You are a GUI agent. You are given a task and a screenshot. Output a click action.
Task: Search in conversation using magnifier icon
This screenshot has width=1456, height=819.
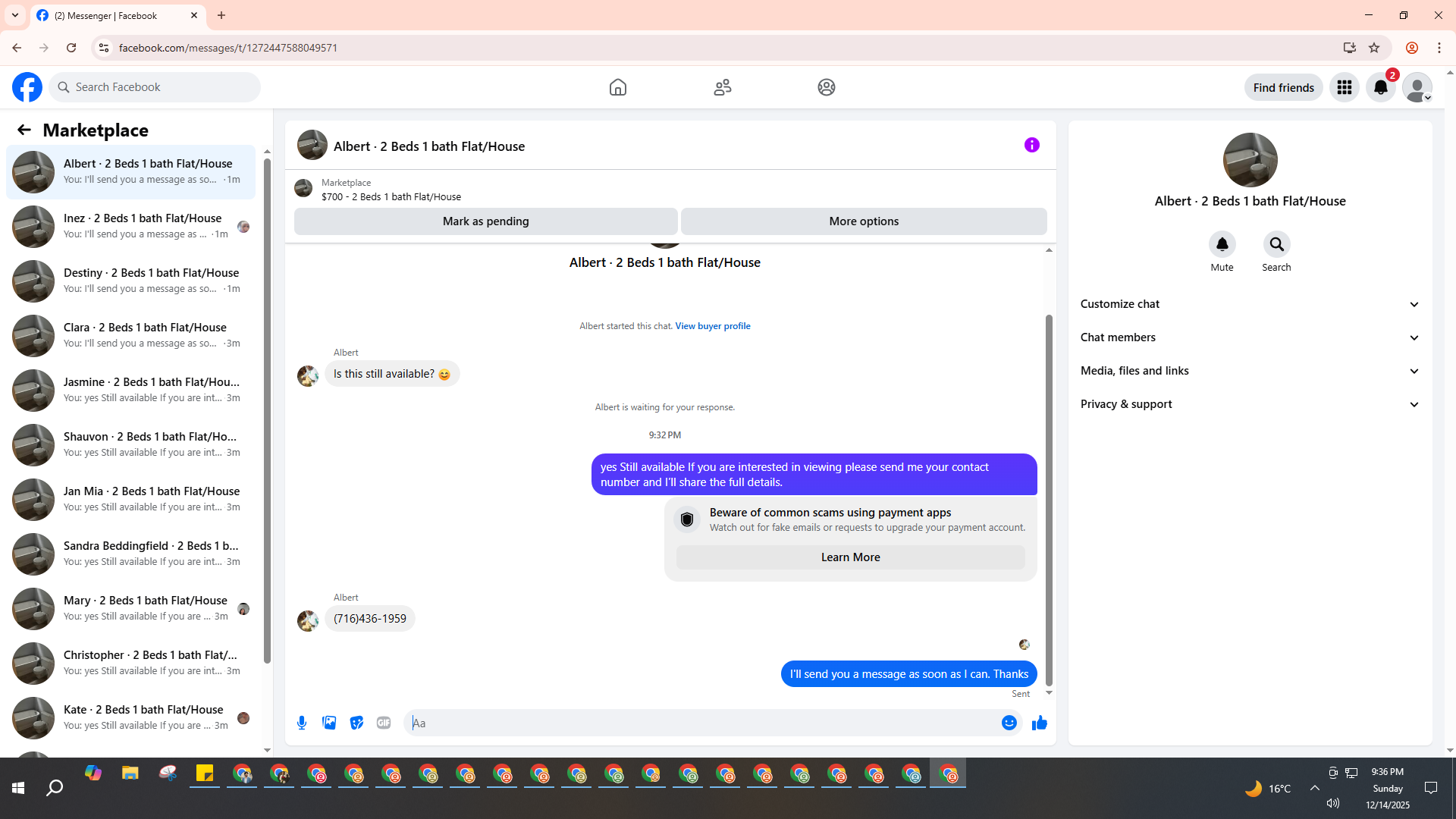1276,244
